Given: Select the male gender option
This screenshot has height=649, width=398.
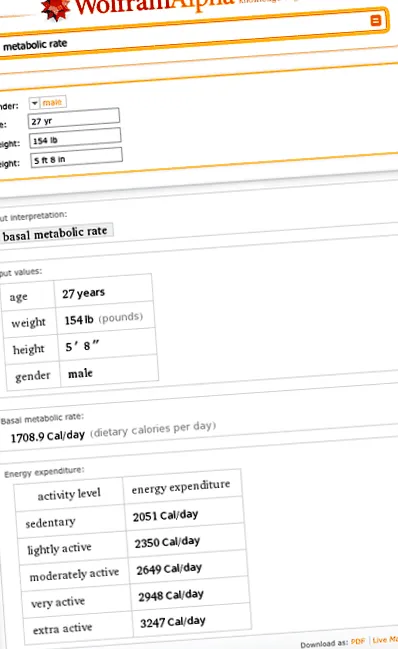Looking at the screenshot, I should click(x=52, y=102).
